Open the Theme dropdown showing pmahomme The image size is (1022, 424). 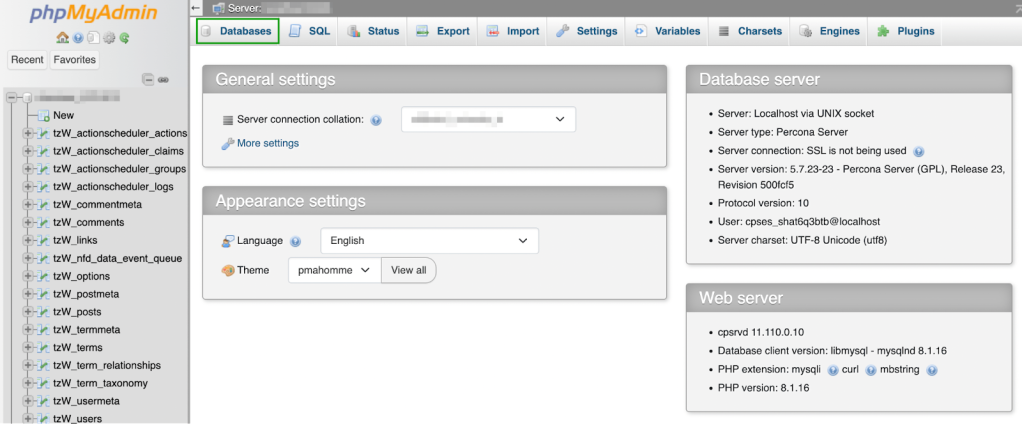click(x=334, y=270)
